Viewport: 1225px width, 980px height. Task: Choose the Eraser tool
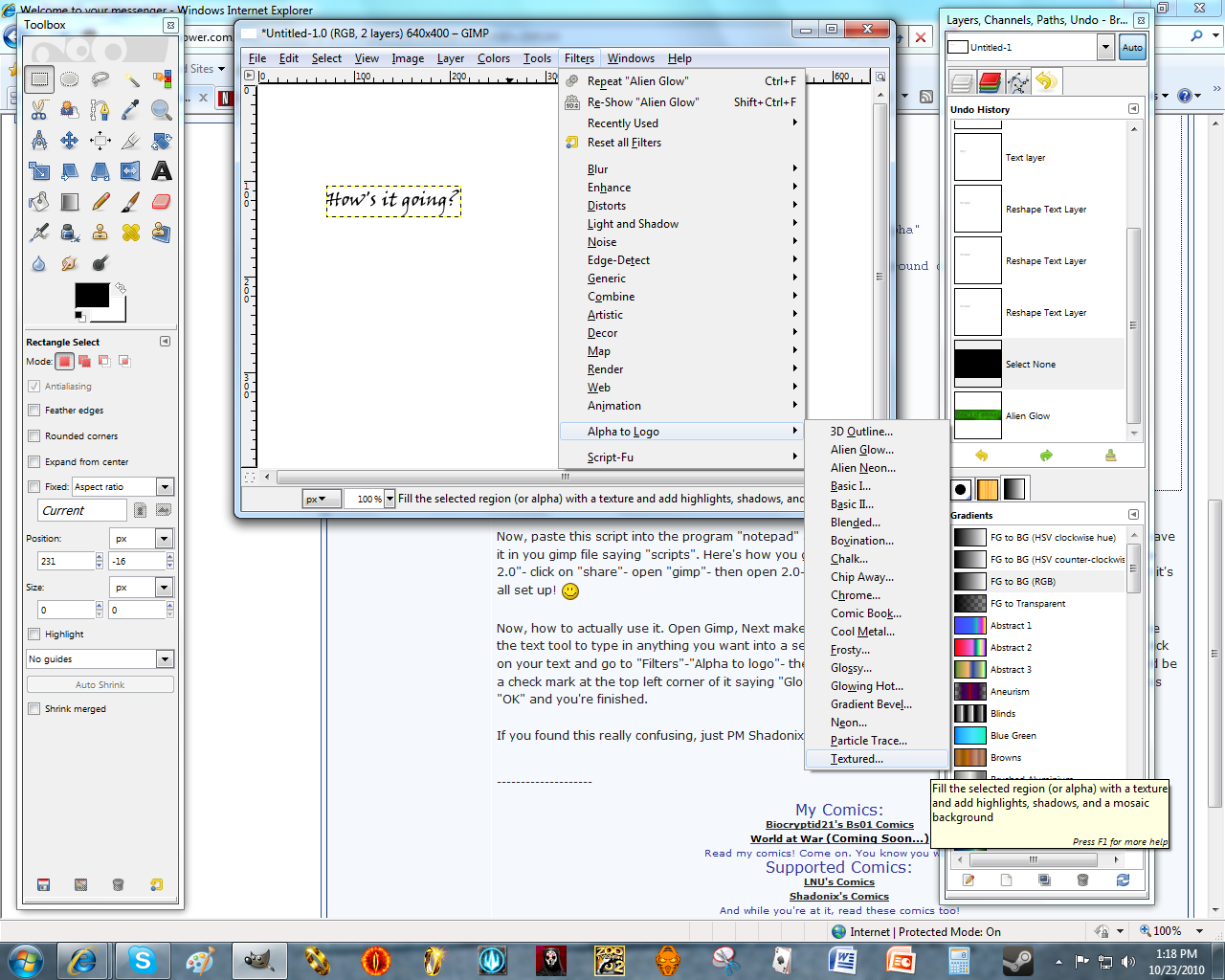coord(162,202)
